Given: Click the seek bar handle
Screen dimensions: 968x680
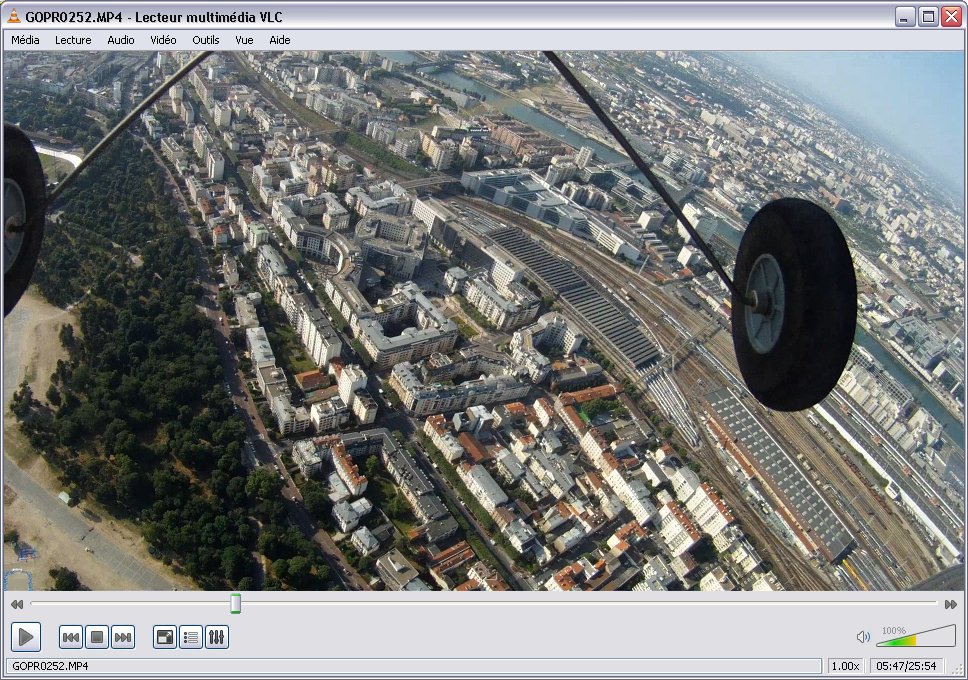Looking at the screenshot, I should point(235,603).
